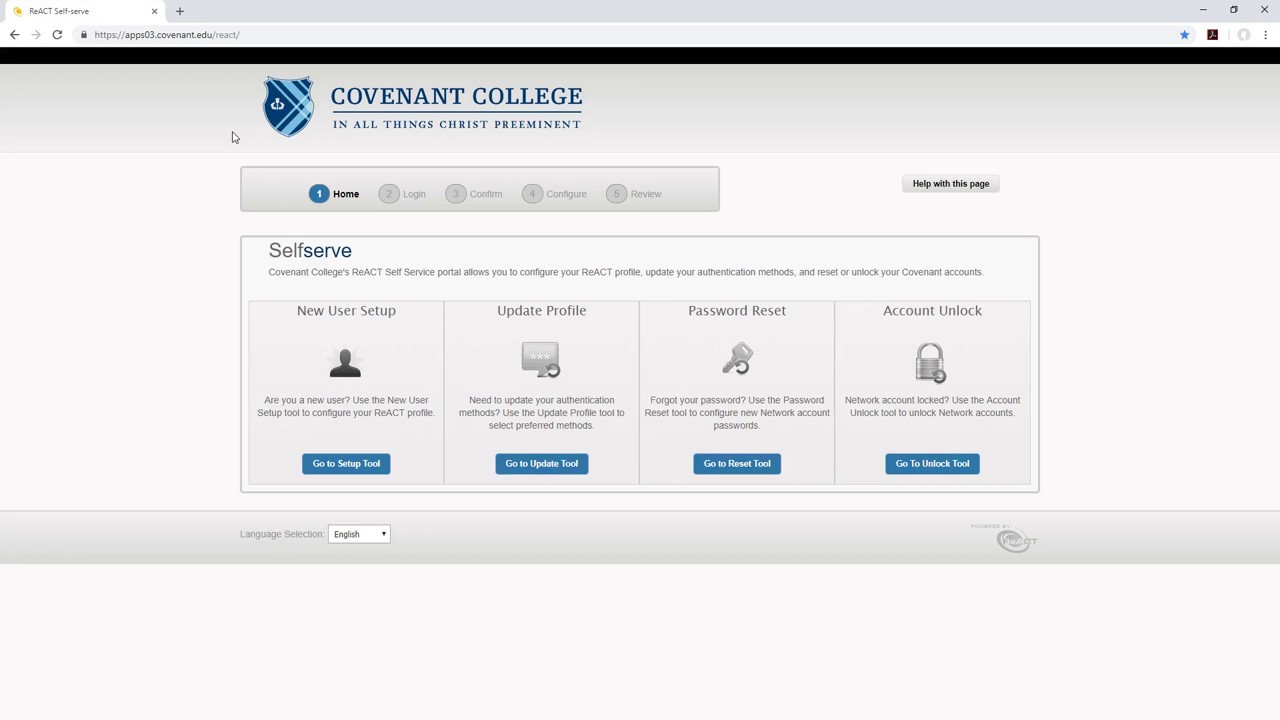Click 'In All Things Christ Preeminent' motto
The image size is (1280, 720).
pyautogui.click(x=456, y=125)
